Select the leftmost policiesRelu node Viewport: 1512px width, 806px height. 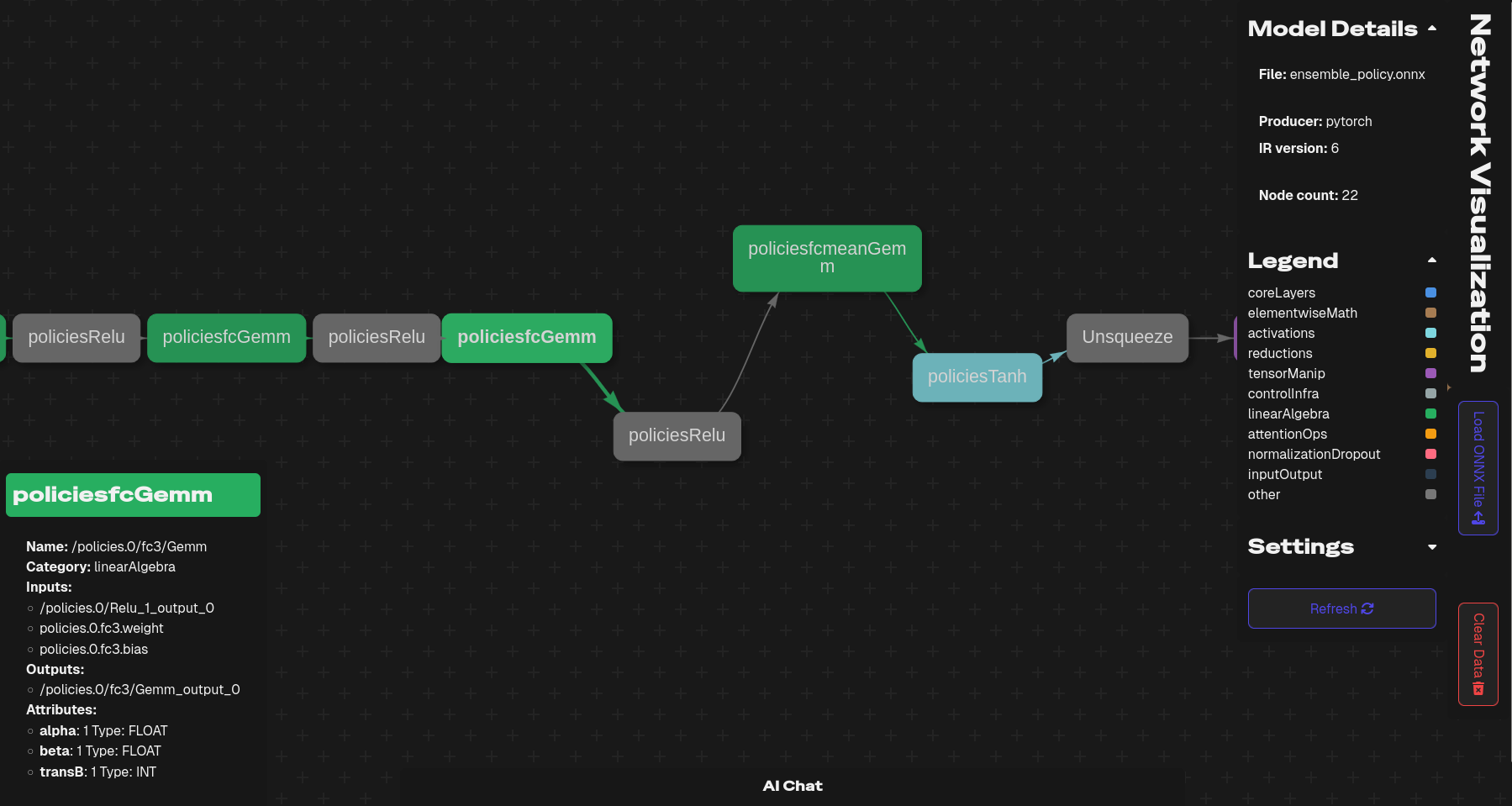76,337
